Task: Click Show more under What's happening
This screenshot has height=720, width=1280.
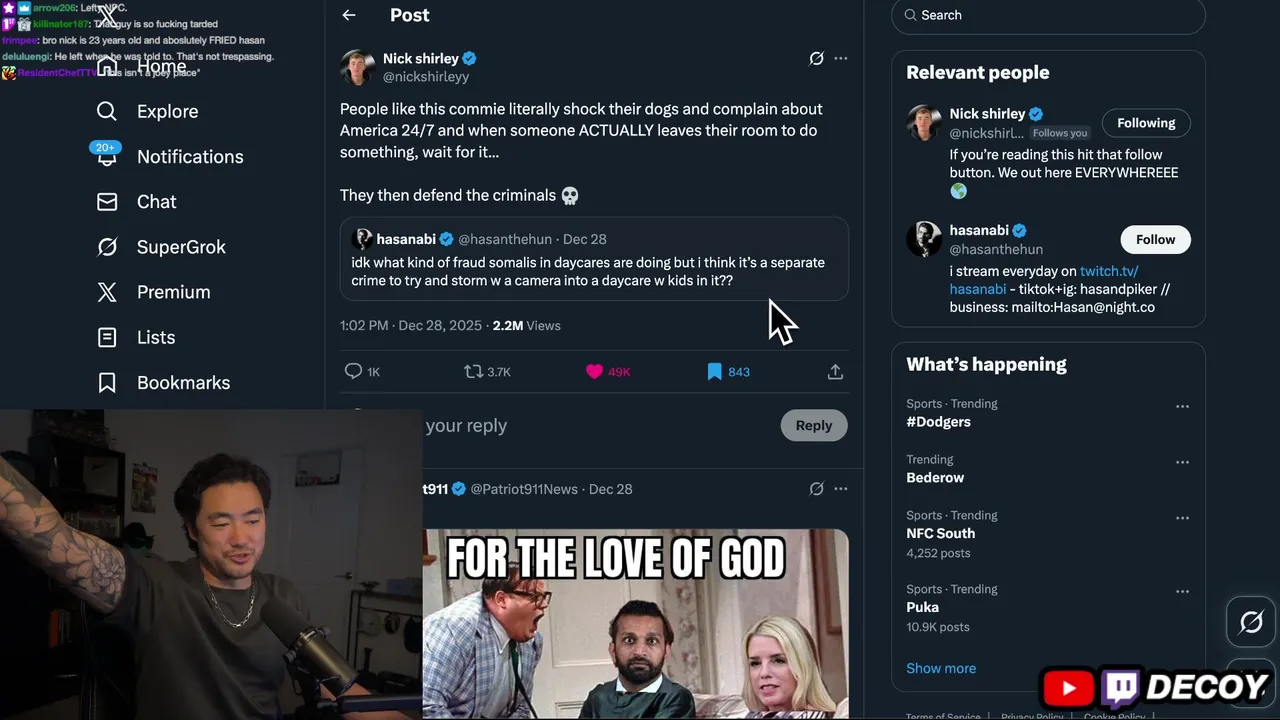Action: coord(941,668)
